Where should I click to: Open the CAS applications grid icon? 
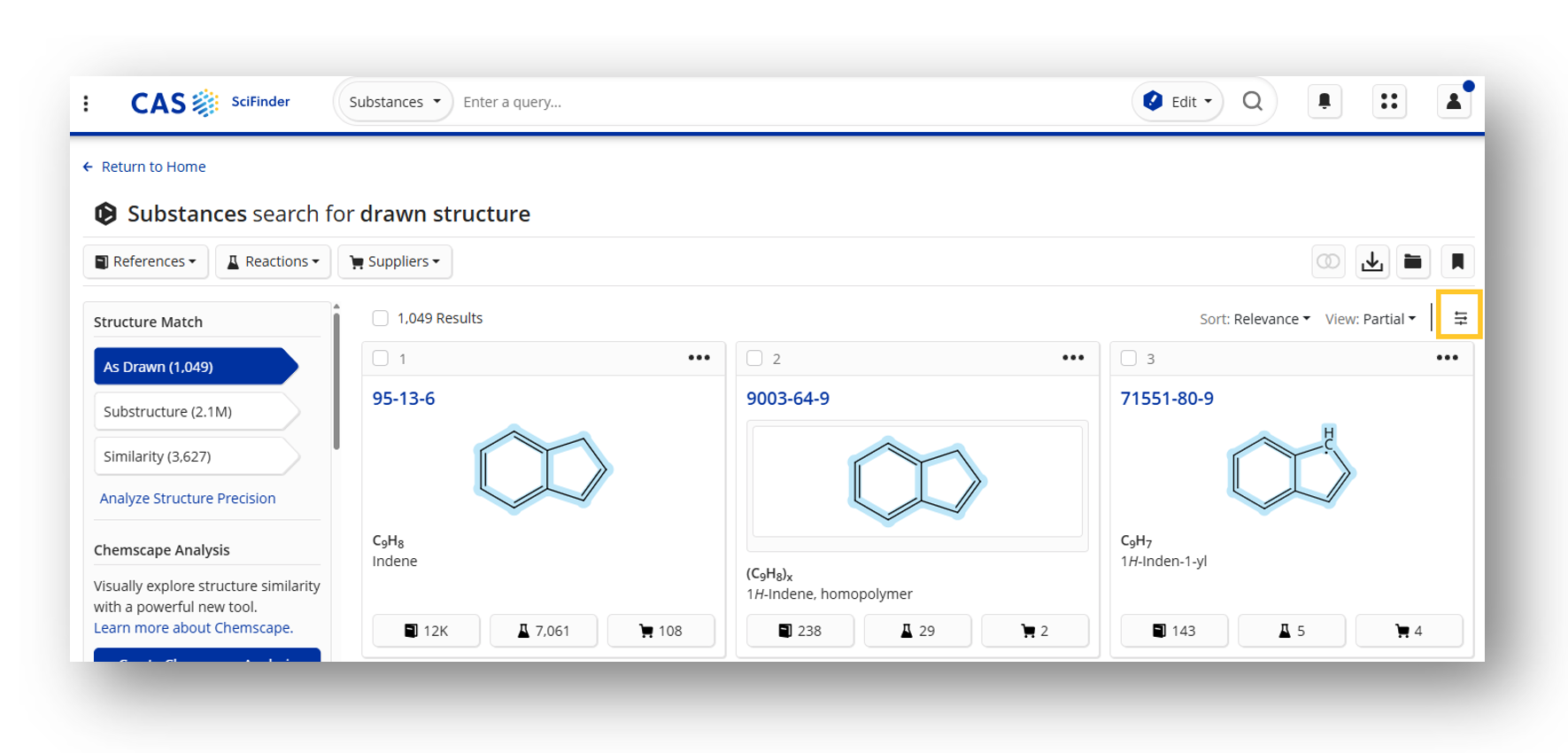coord(1389,102)
